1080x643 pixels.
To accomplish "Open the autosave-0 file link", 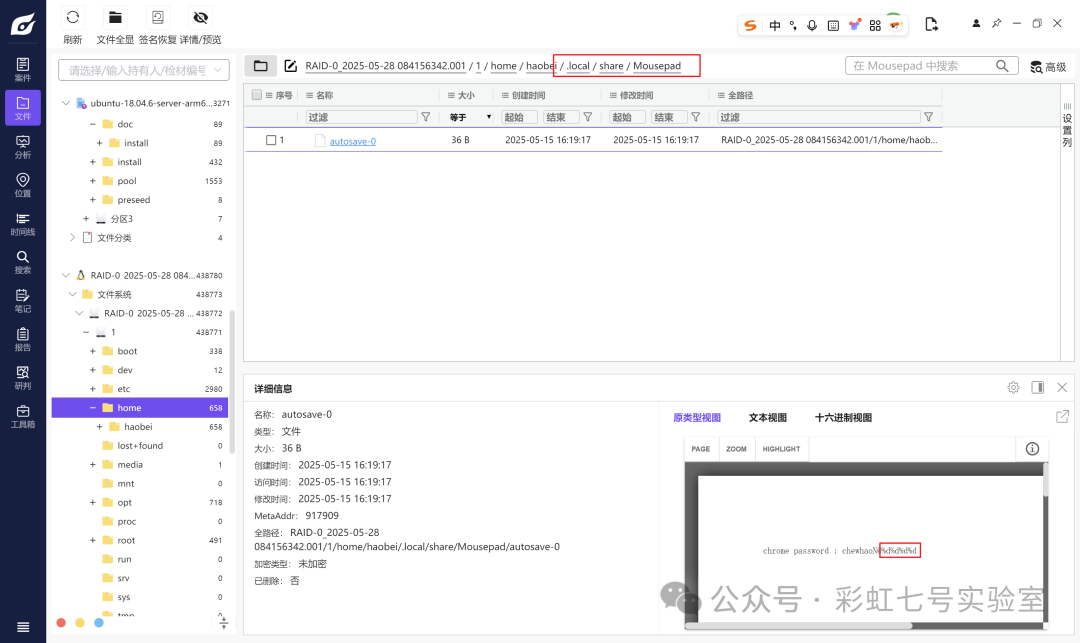I will [353, 141].
